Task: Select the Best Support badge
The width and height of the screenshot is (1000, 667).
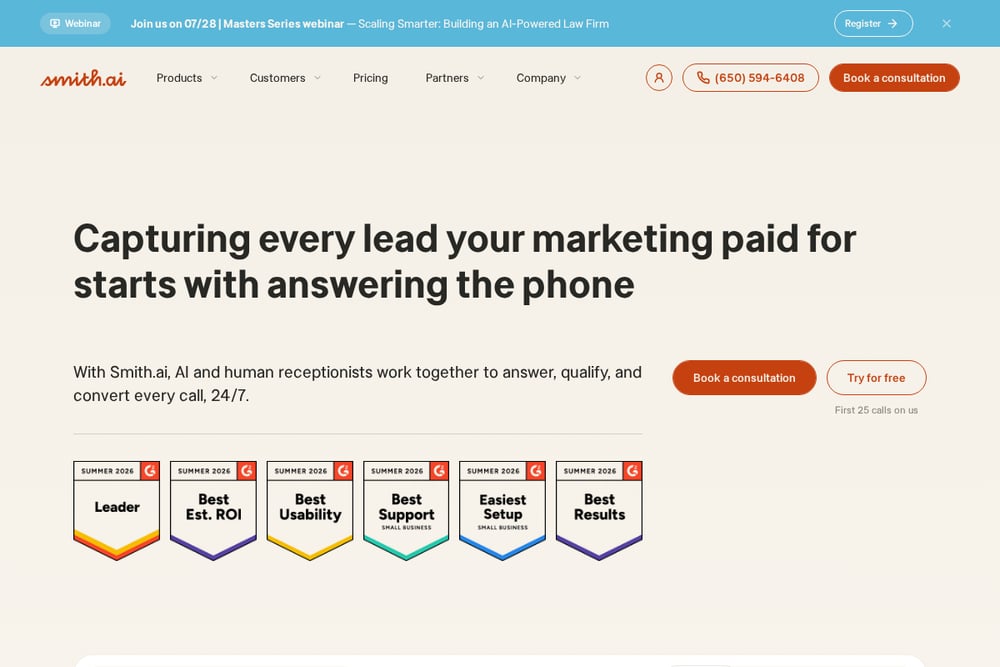Action: point(406,510)
